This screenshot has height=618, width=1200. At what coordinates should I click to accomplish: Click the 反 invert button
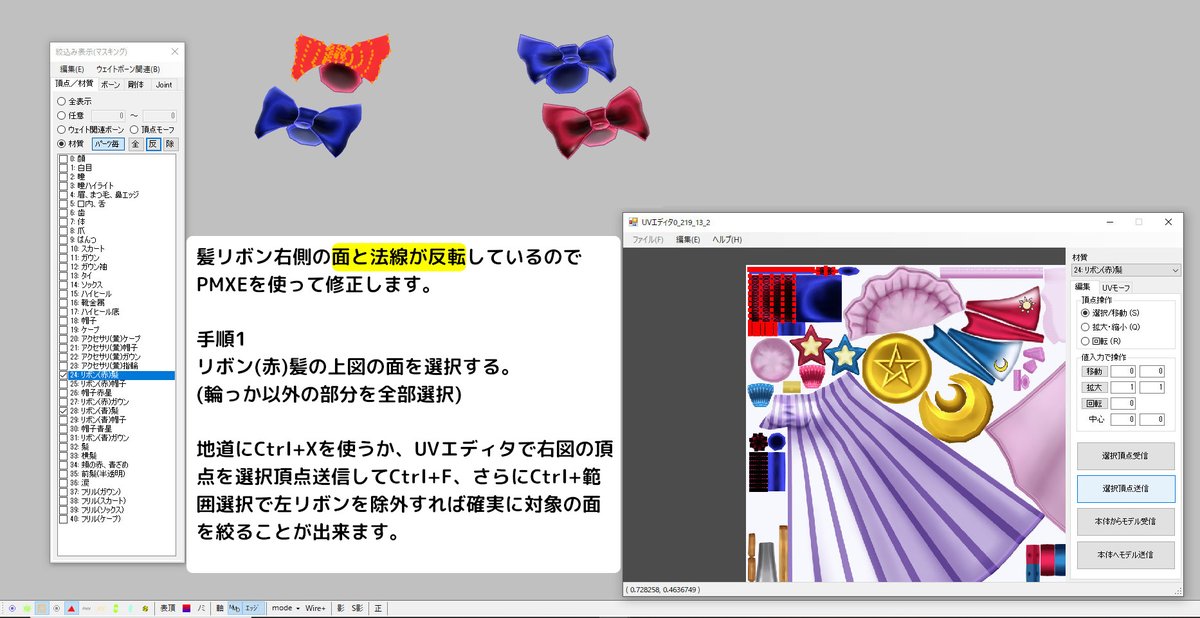pos(153,143)
